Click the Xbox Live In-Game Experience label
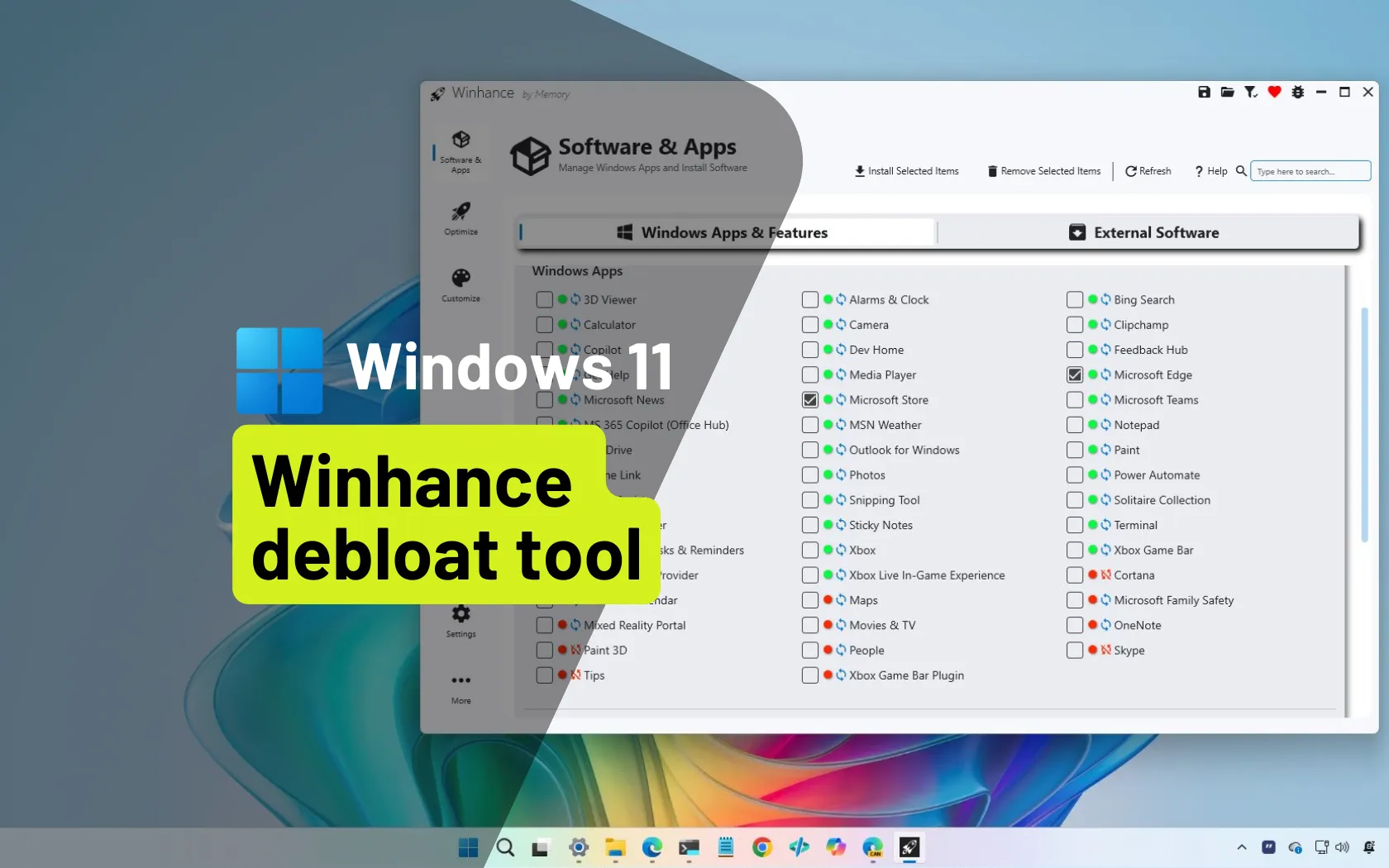 (x=927, y=575)
